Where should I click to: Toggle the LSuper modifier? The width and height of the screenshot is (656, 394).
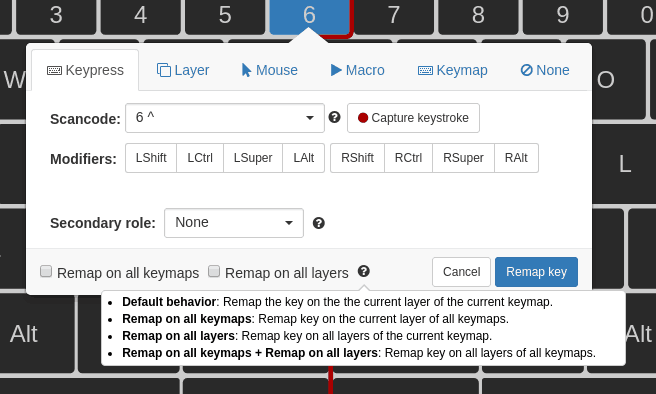[x=253, y=158]
